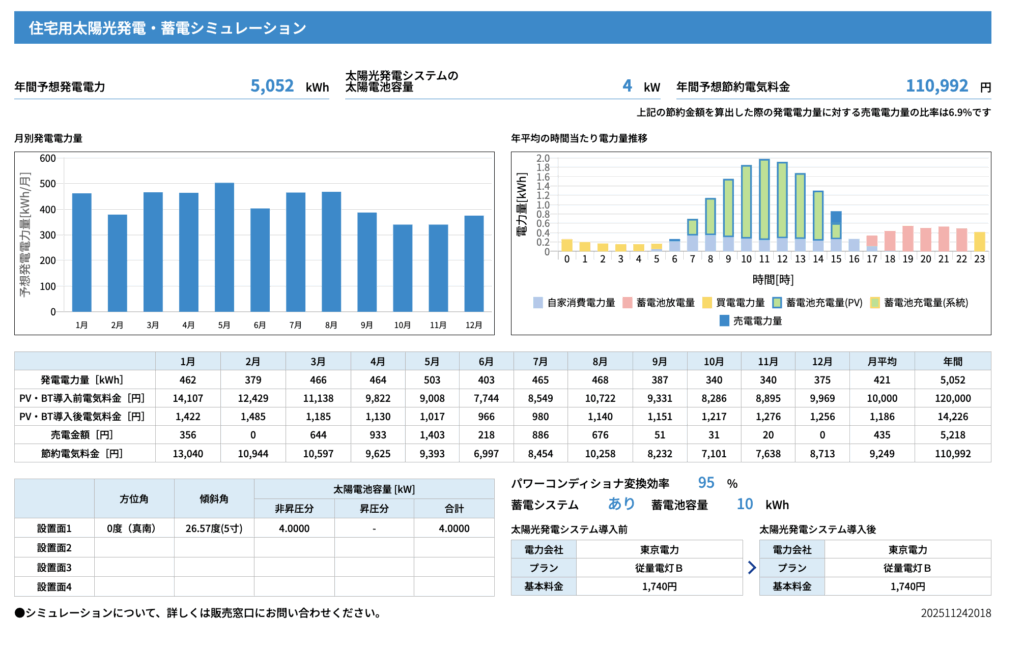Image resolution: width=1024 pixels, height=647 pixels.
Task: Click the 蓄電池充電量(系統) legend marker
Action: [x=873, y=302]
